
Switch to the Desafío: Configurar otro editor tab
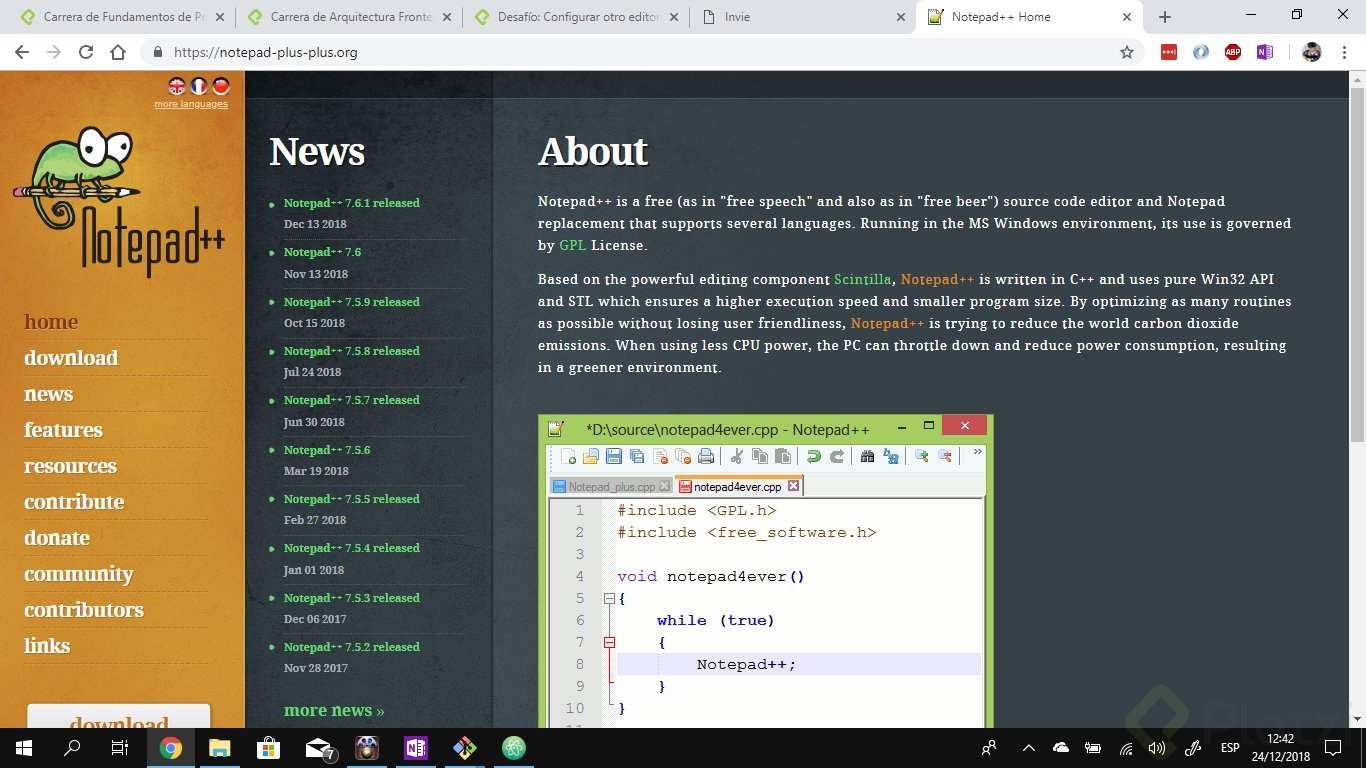click(576, 17)
